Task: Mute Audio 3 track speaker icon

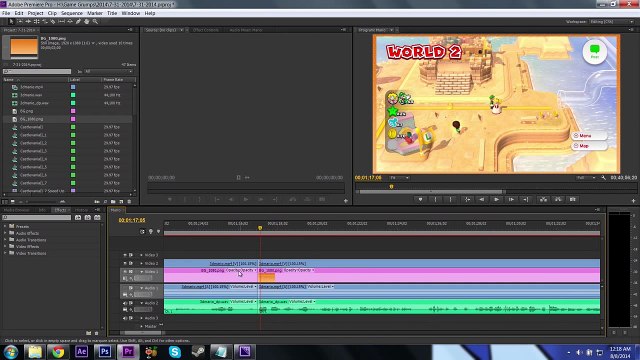Action: [125, 318]
